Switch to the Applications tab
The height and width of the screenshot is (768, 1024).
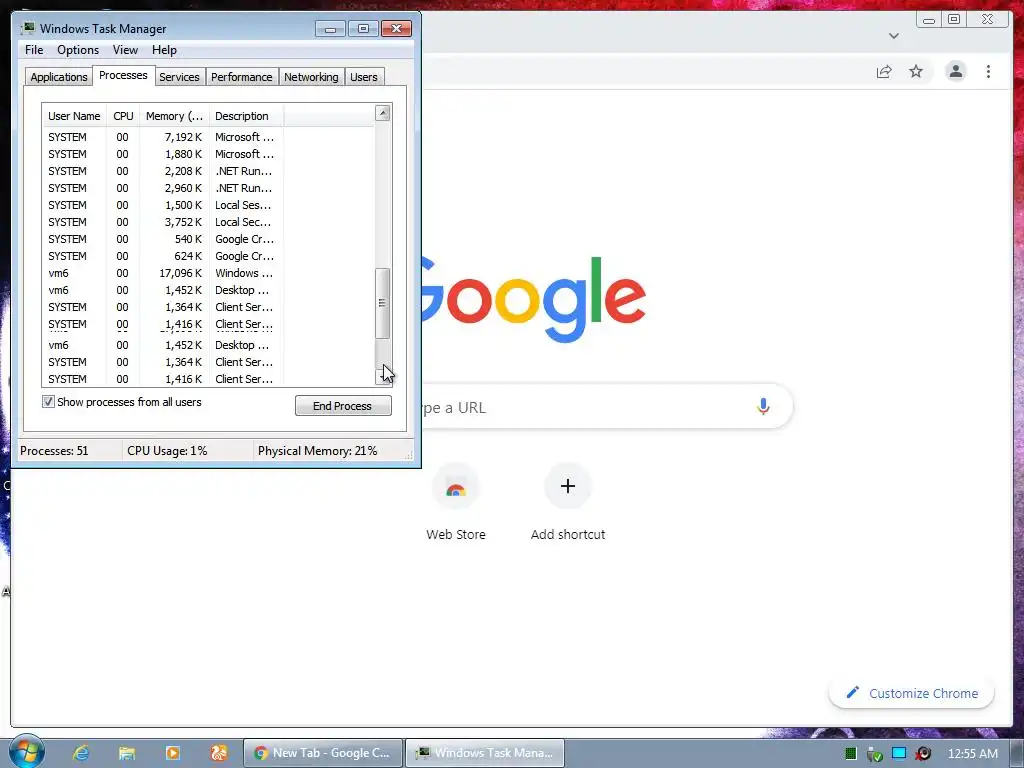[x=59, y=77]
